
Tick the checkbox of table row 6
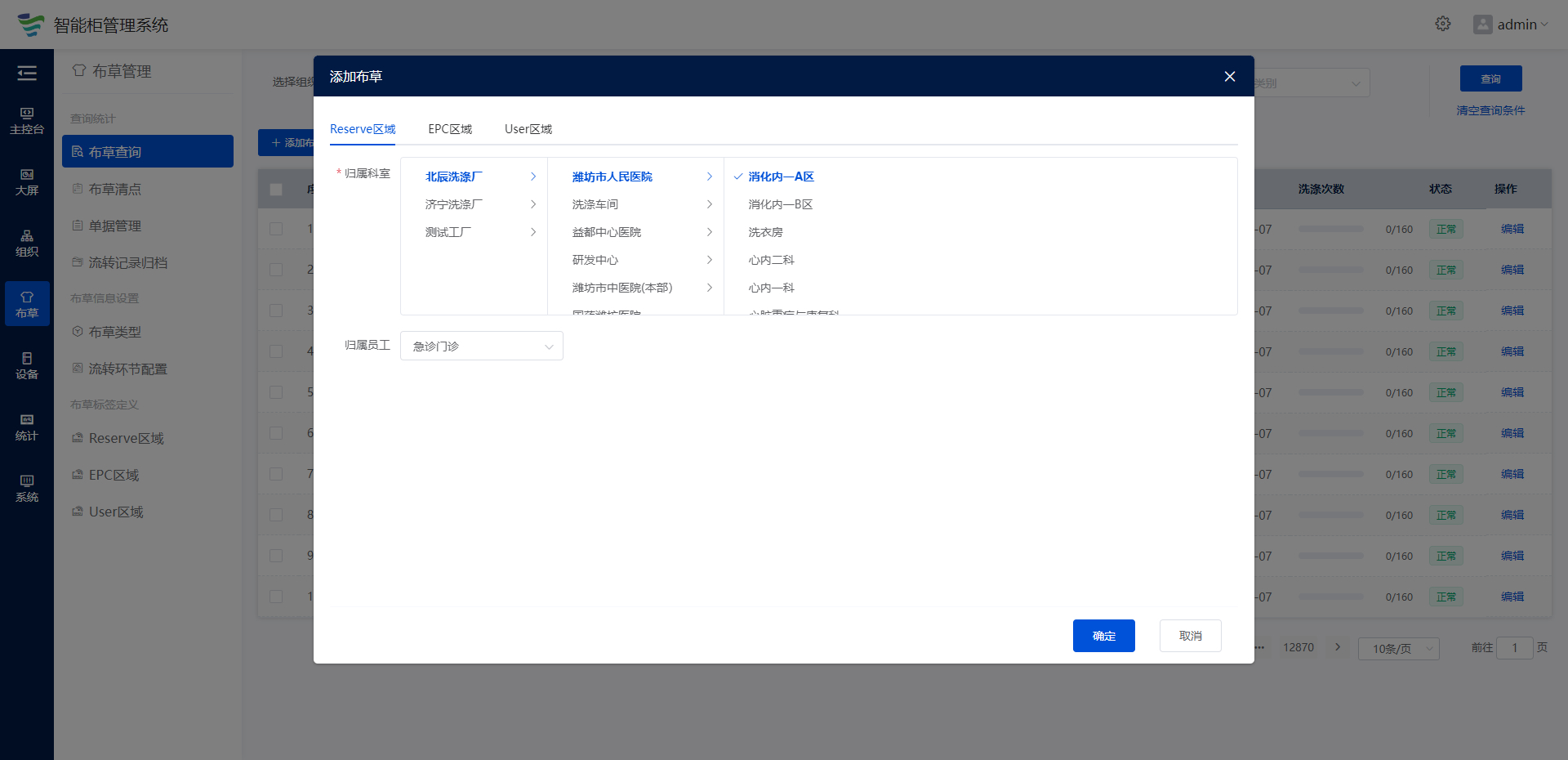[276, 433]
